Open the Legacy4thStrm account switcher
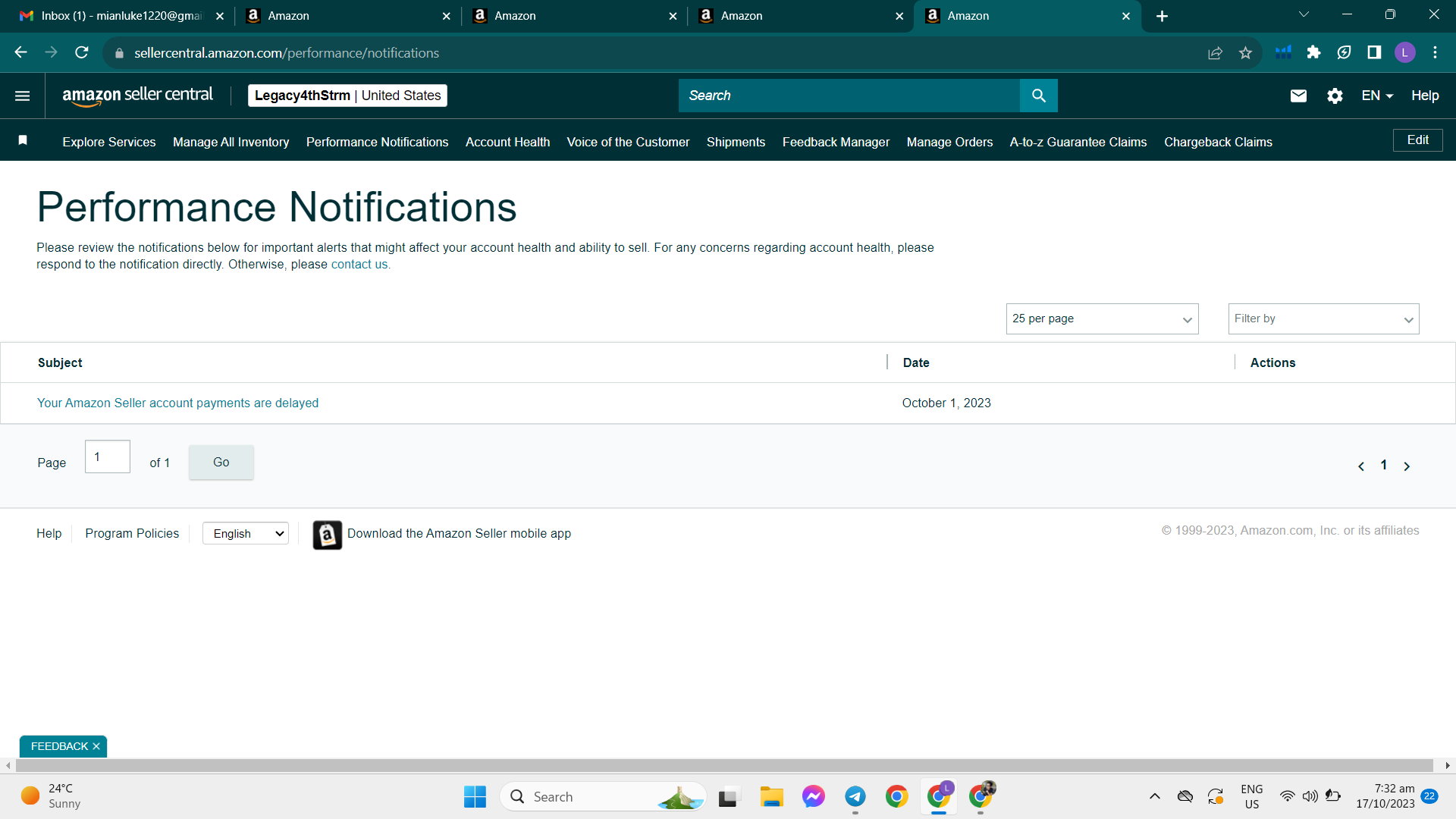The height and width of the screenshot is (819, 1456). tap(347, 96)
